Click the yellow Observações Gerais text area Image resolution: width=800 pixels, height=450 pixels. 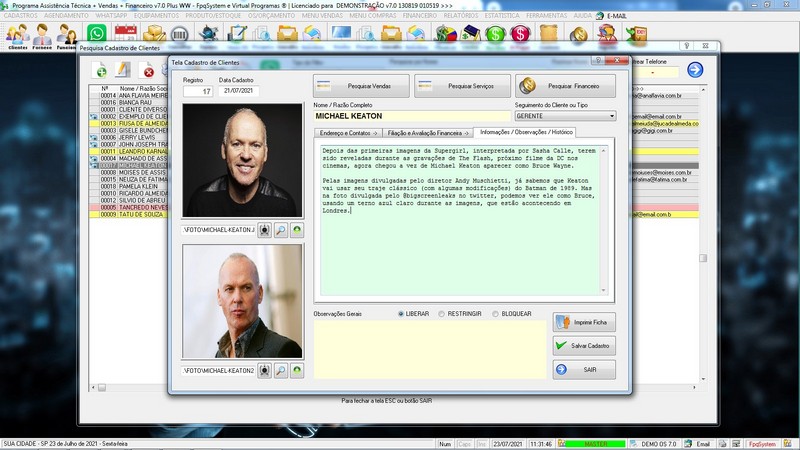430,349
